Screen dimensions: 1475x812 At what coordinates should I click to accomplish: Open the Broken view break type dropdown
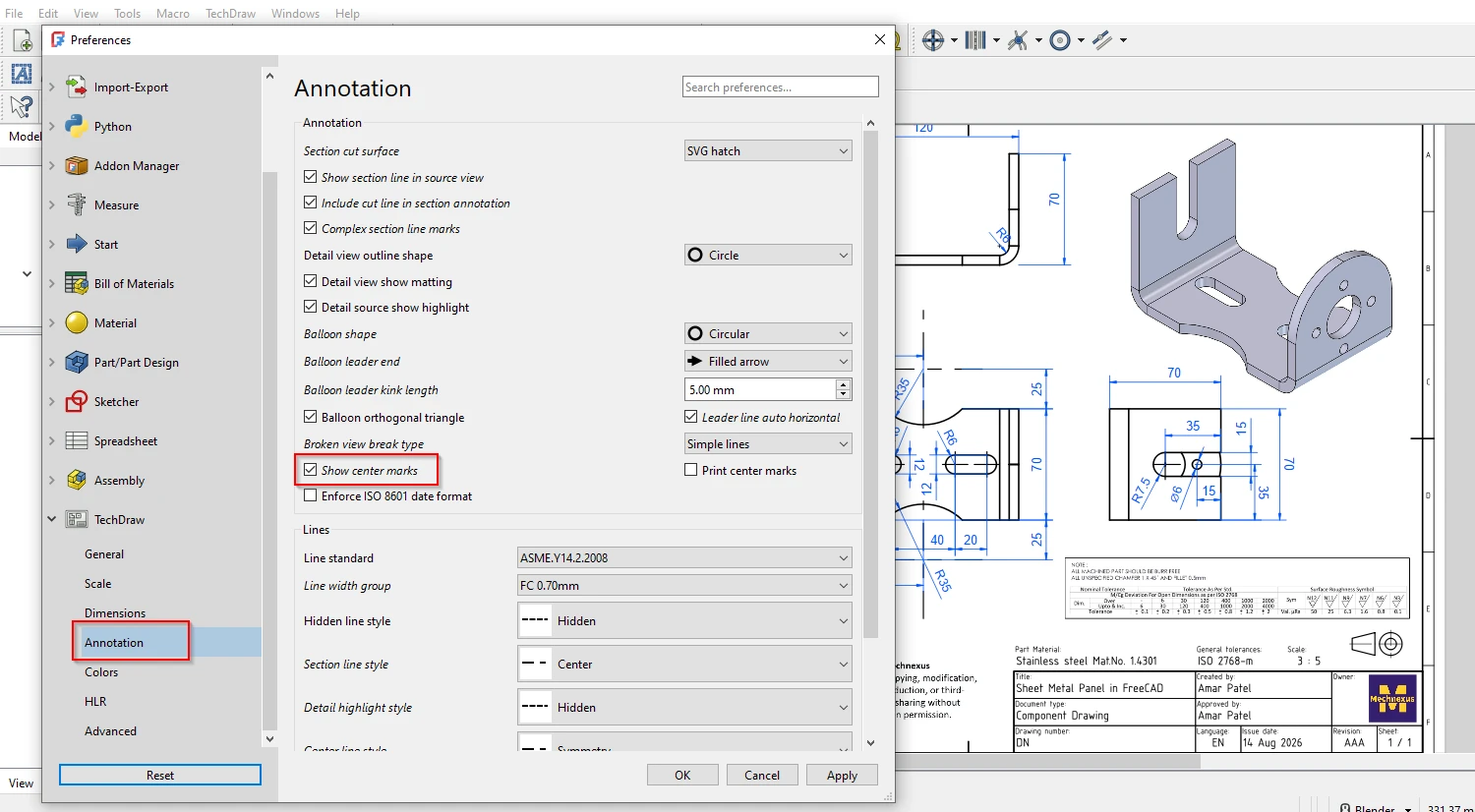[768, 443]
